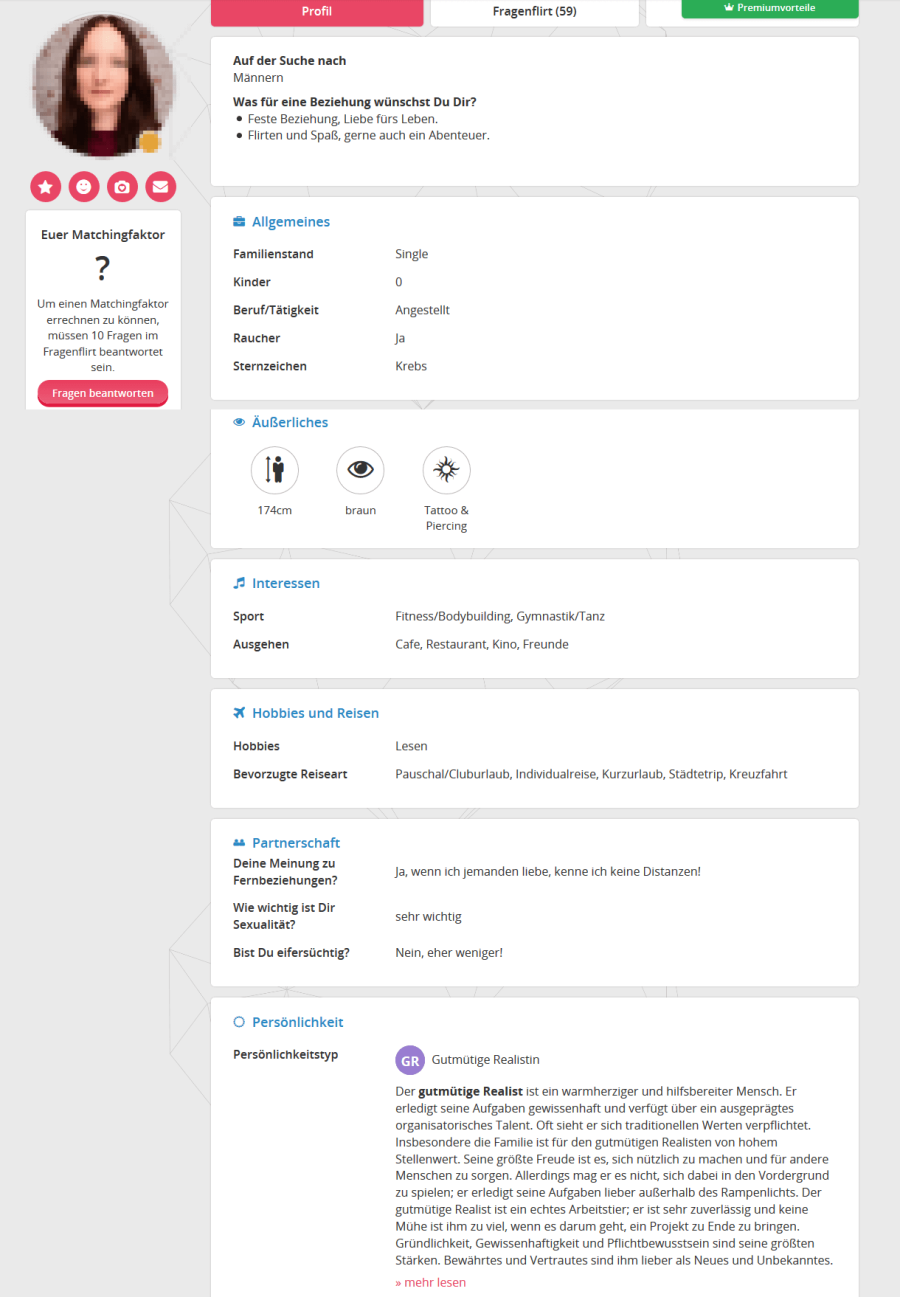Click the eye color icon above braun
The height and width of the screenshot is (1297, 900).
[360, 470]
